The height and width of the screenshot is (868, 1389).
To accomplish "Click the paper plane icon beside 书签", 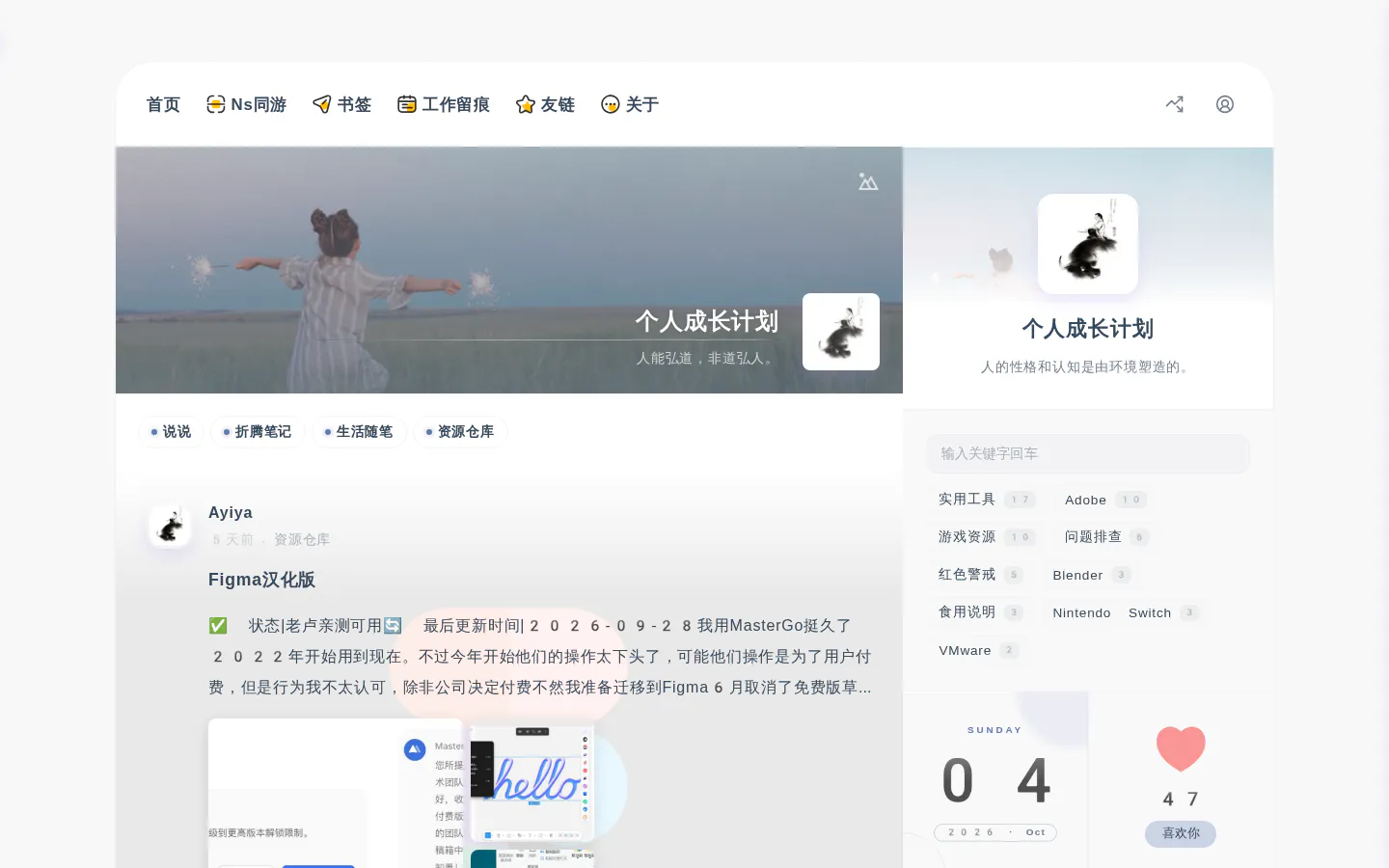I will pyautogui.click(x=322, y=104).
